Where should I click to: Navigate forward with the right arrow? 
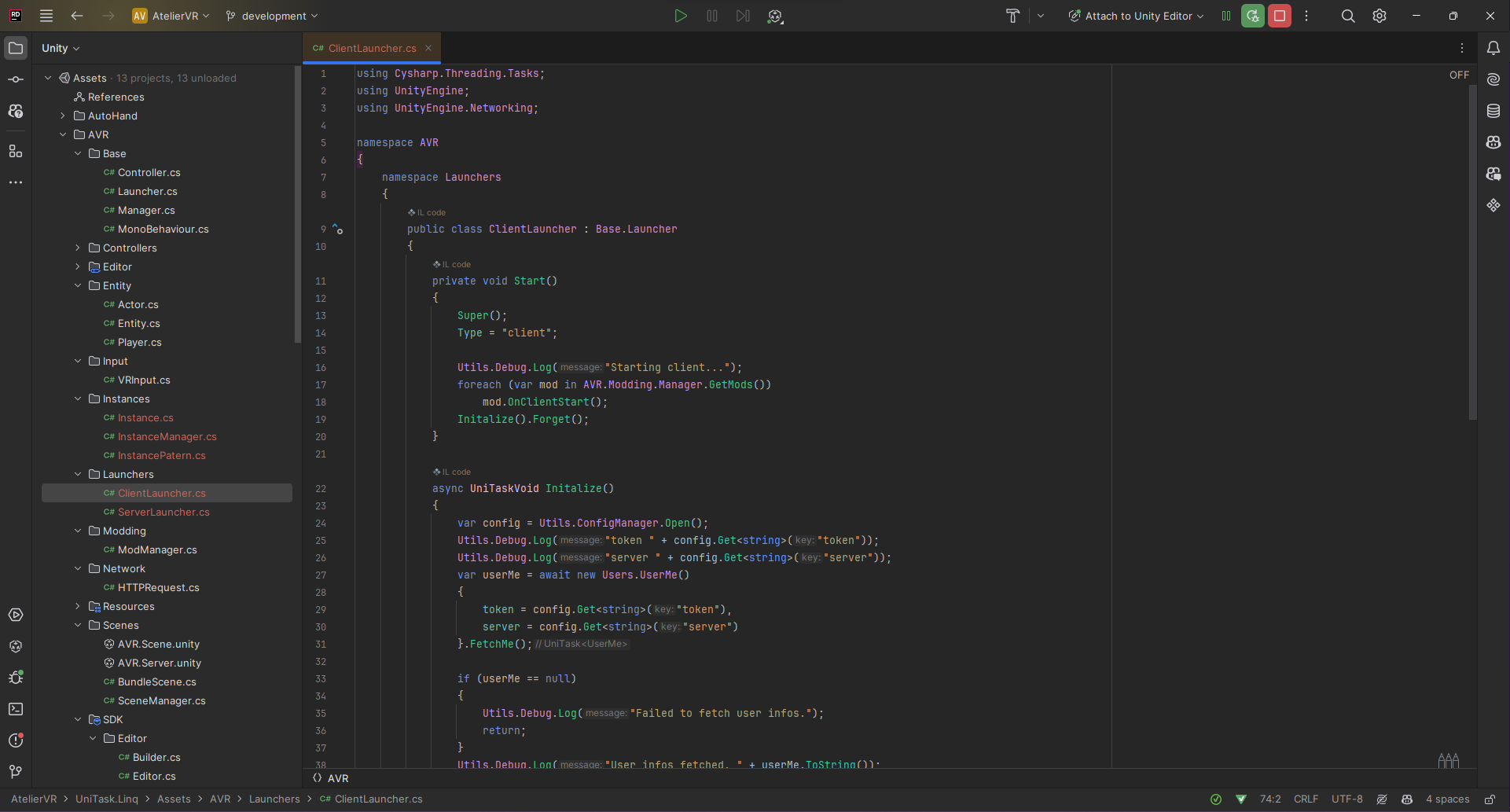pos(108,16)
